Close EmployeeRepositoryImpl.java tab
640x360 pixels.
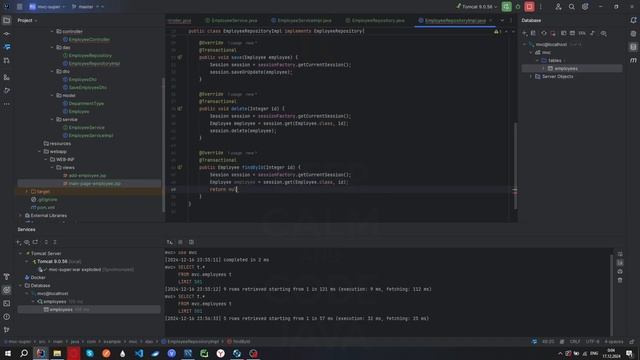tap(491, 20)
